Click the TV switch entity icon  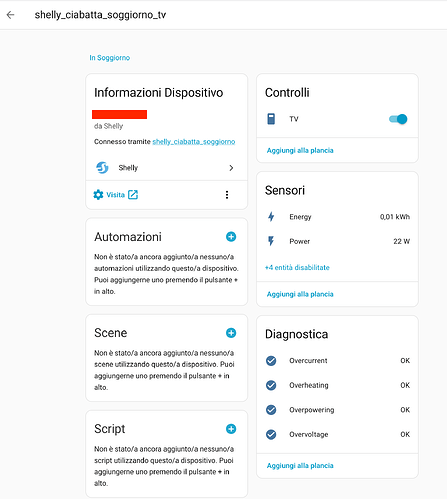point(271,119)
